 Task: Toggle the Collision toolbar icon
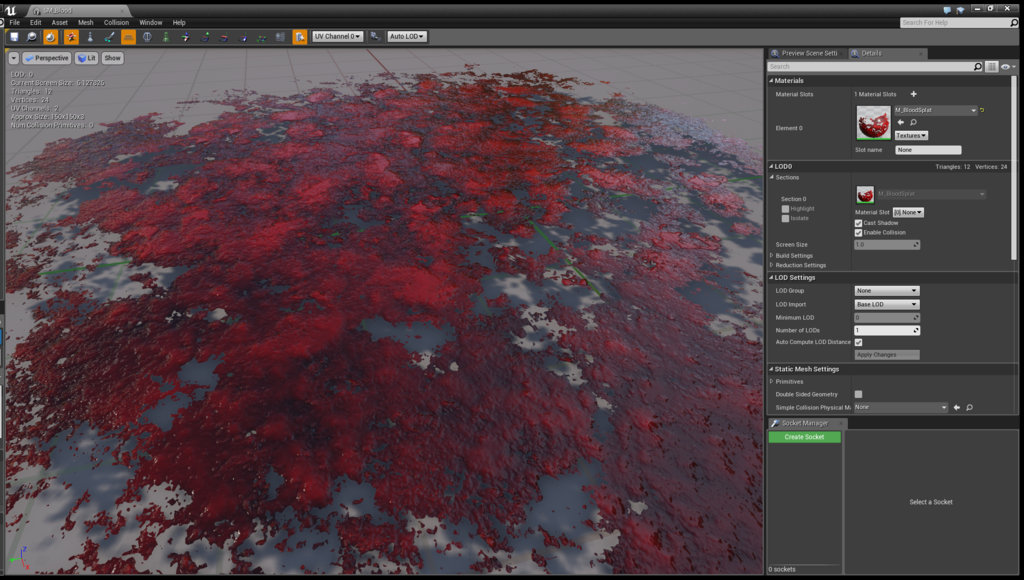(166, 37)
